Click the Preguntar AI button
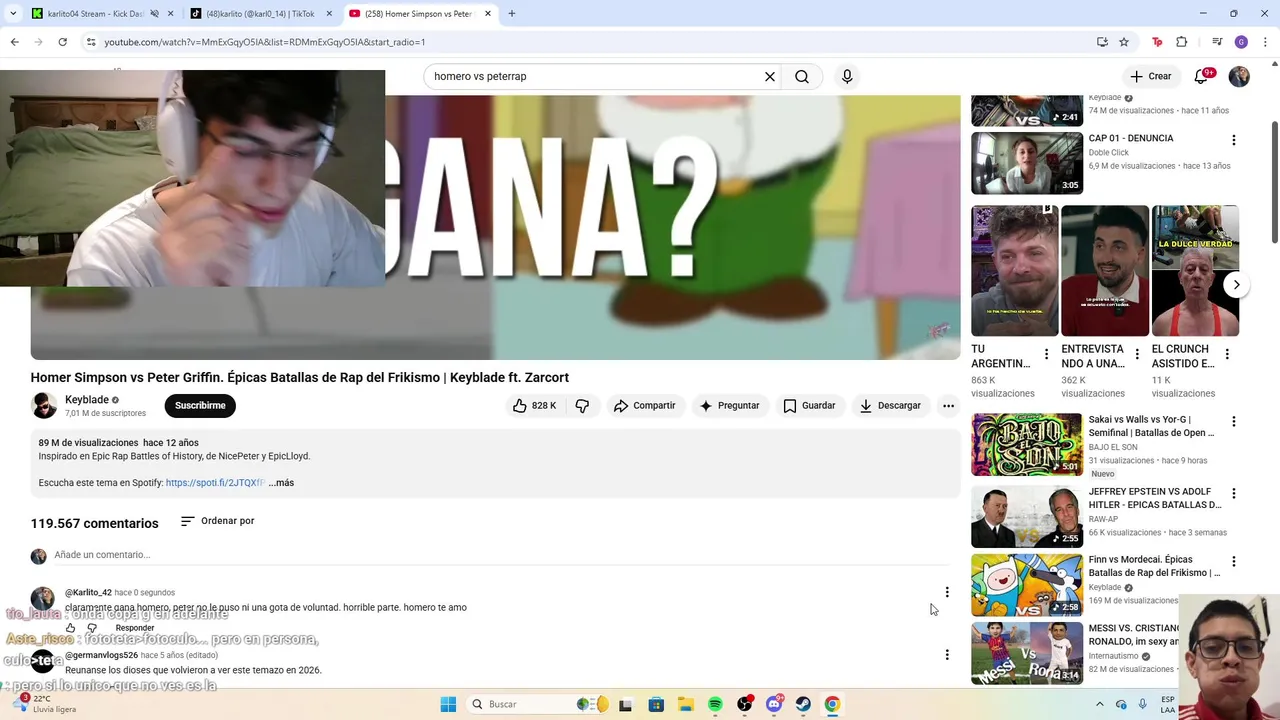The width and height of the screenshot is (1280, 720). pos(730,406)
